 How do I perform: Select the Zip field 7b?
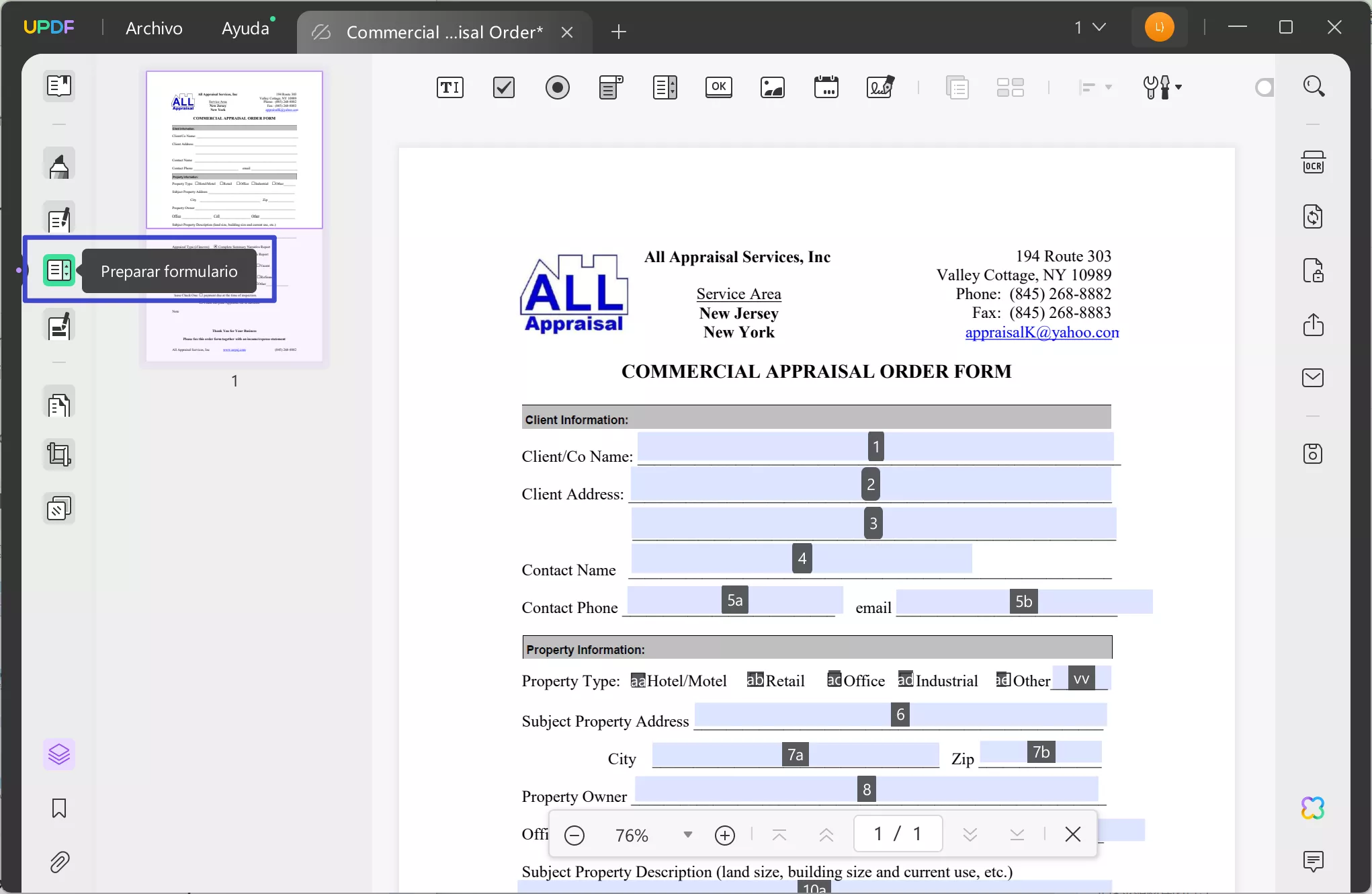click(x=1041, y=752)
